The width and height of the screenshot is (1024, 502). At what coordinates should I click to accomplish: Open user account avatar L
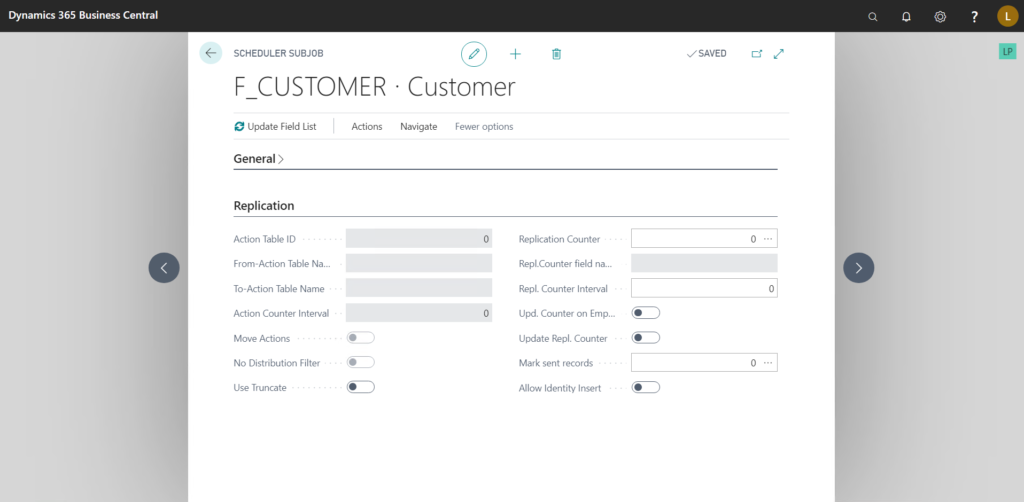tap(1008, 16)
